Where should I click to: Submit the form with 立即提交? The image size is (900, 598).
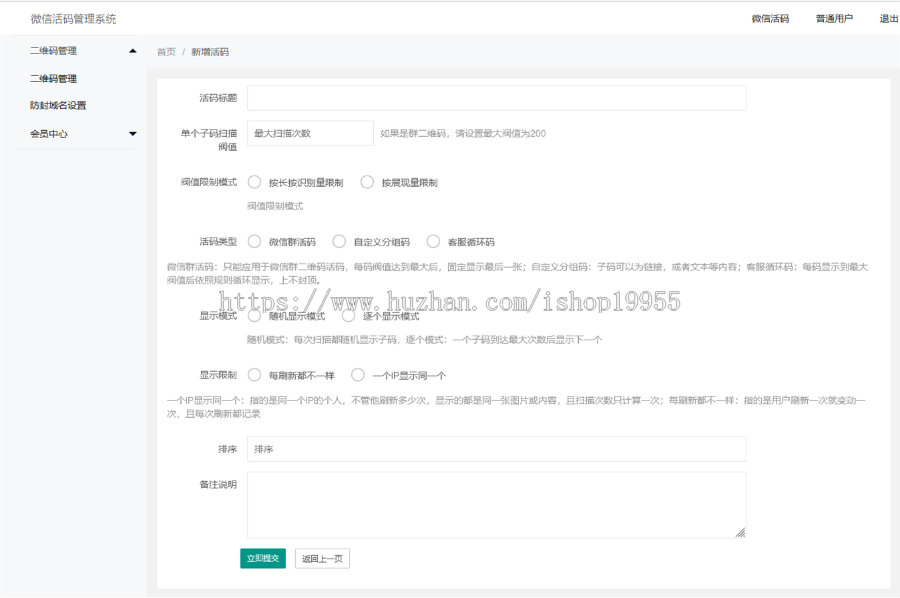coord(263,558)
